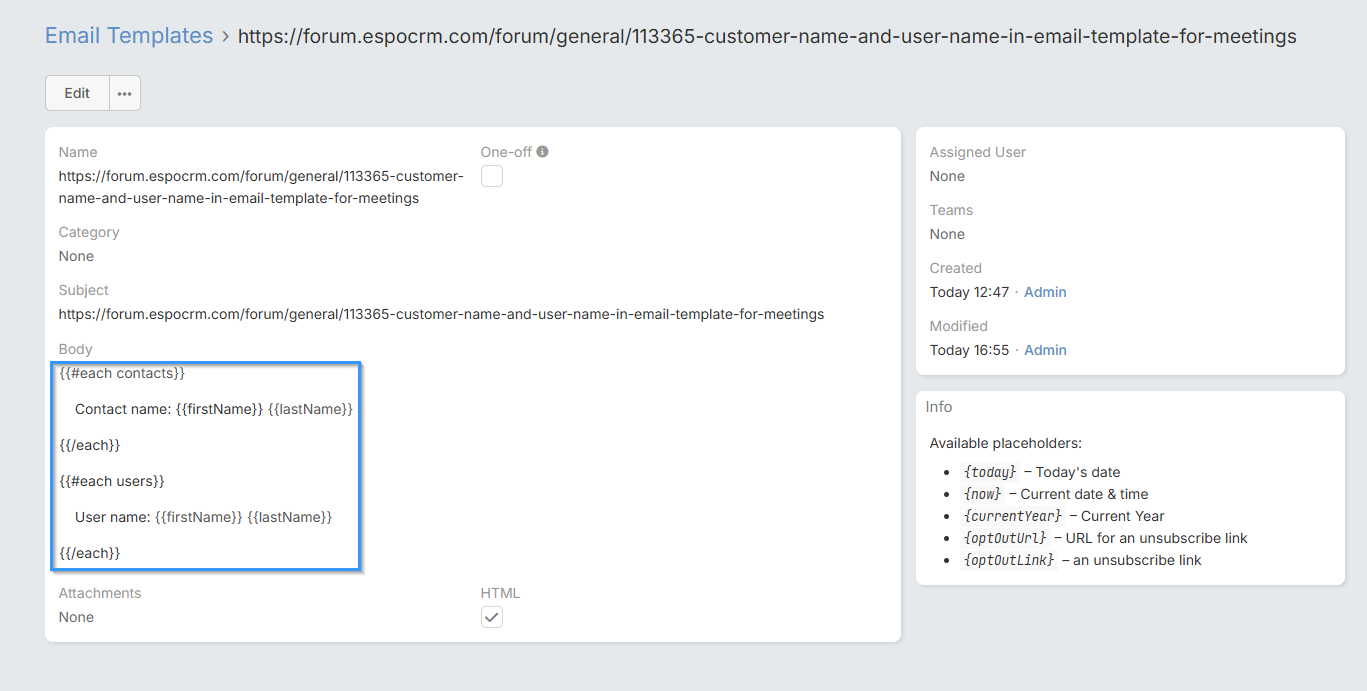Click the {now} placeholder code

(982, 494)
